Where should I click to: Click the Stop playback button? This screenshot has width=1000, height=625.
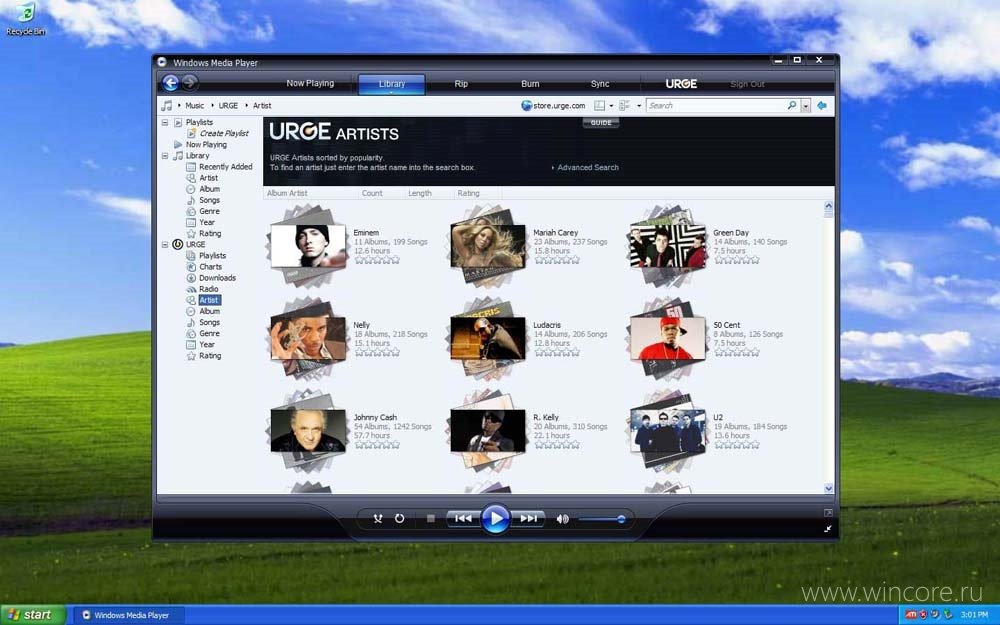(x=430, y=518)
